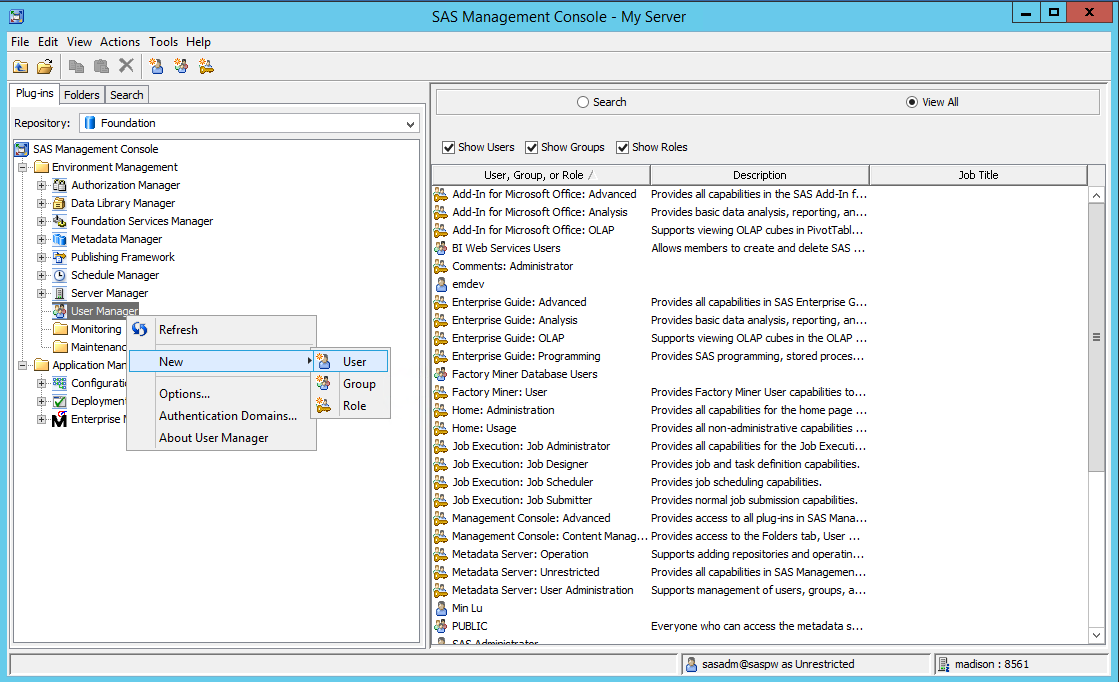Image resolution: width=1119 pixels, height=682 pixels.
Task: Open a folder using the toolbar icon
Action: pos(44,66)
